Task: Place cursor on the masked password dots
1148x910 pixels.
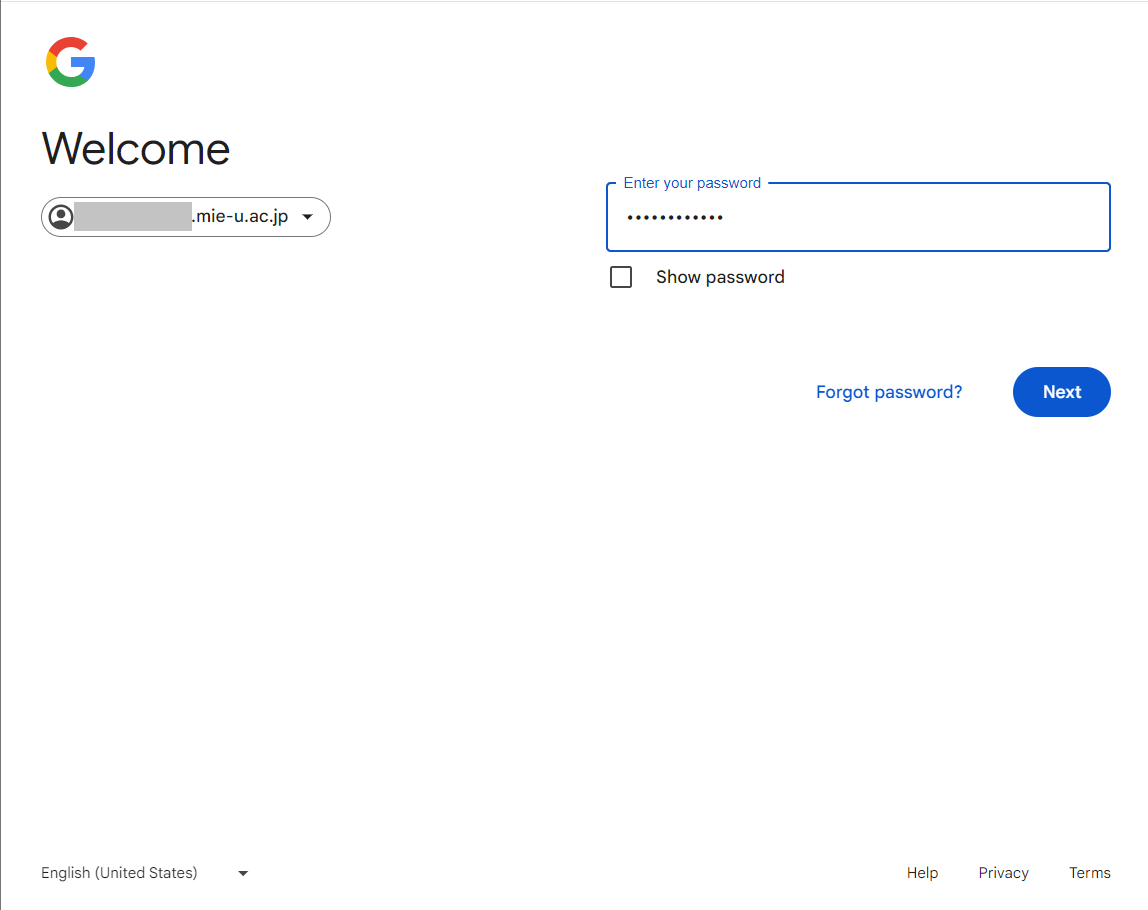Action: (675, 217)
